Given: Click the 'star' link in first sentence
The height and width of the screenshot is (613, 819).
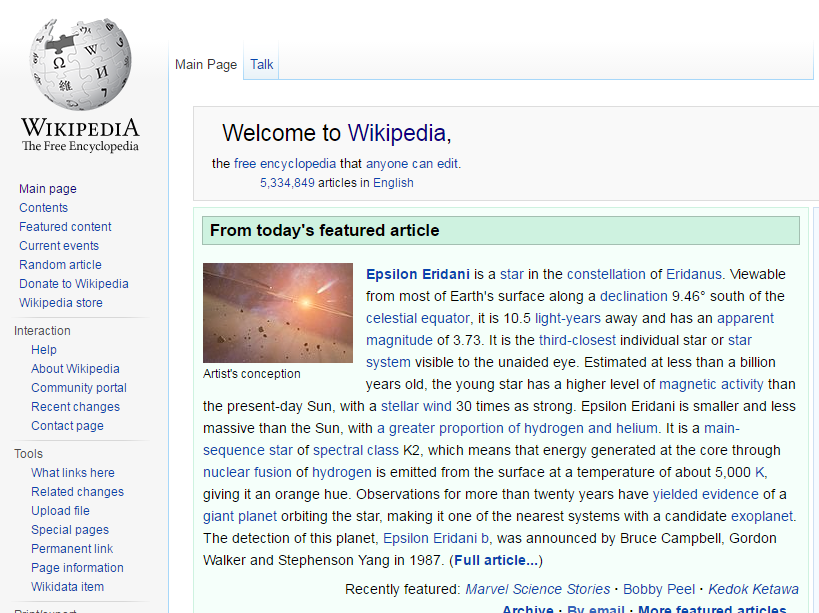Looking at the screenshot, I should 511,274.
